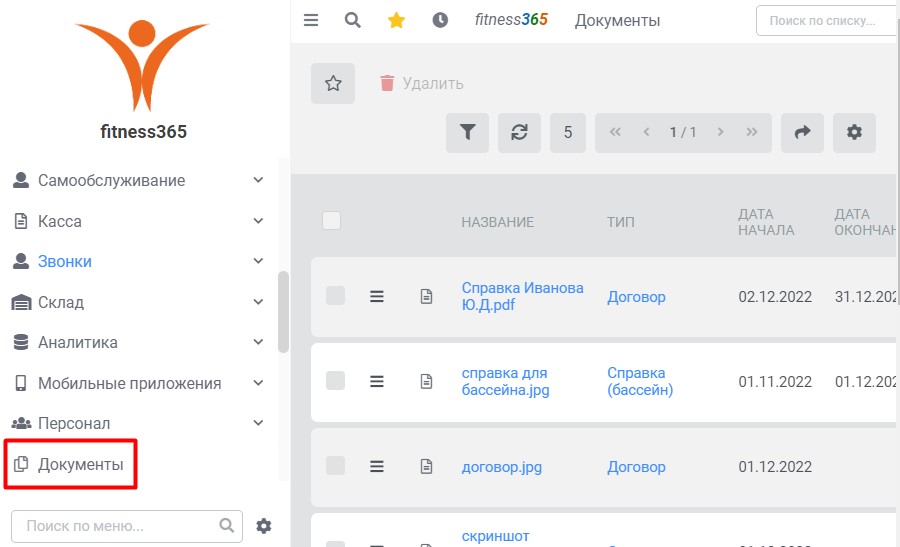Open Мобильные приложения in sidebar
Viewport: 900px width, 547px height.
(129, 383)
